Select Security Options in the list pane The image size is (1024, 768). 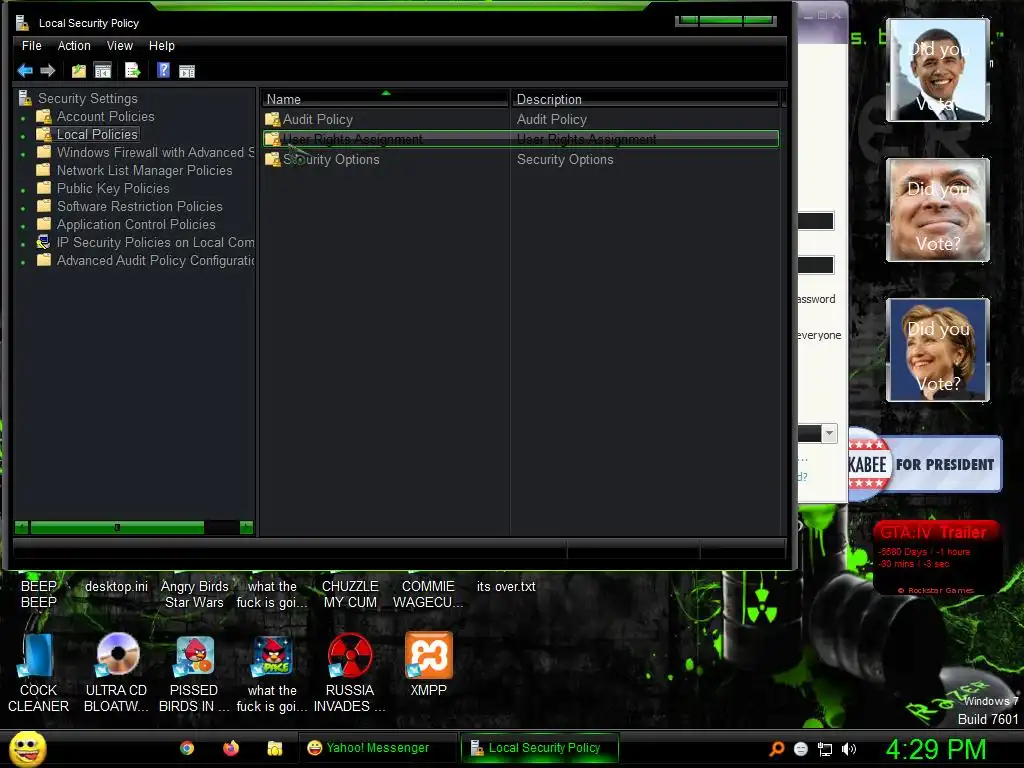330,159
